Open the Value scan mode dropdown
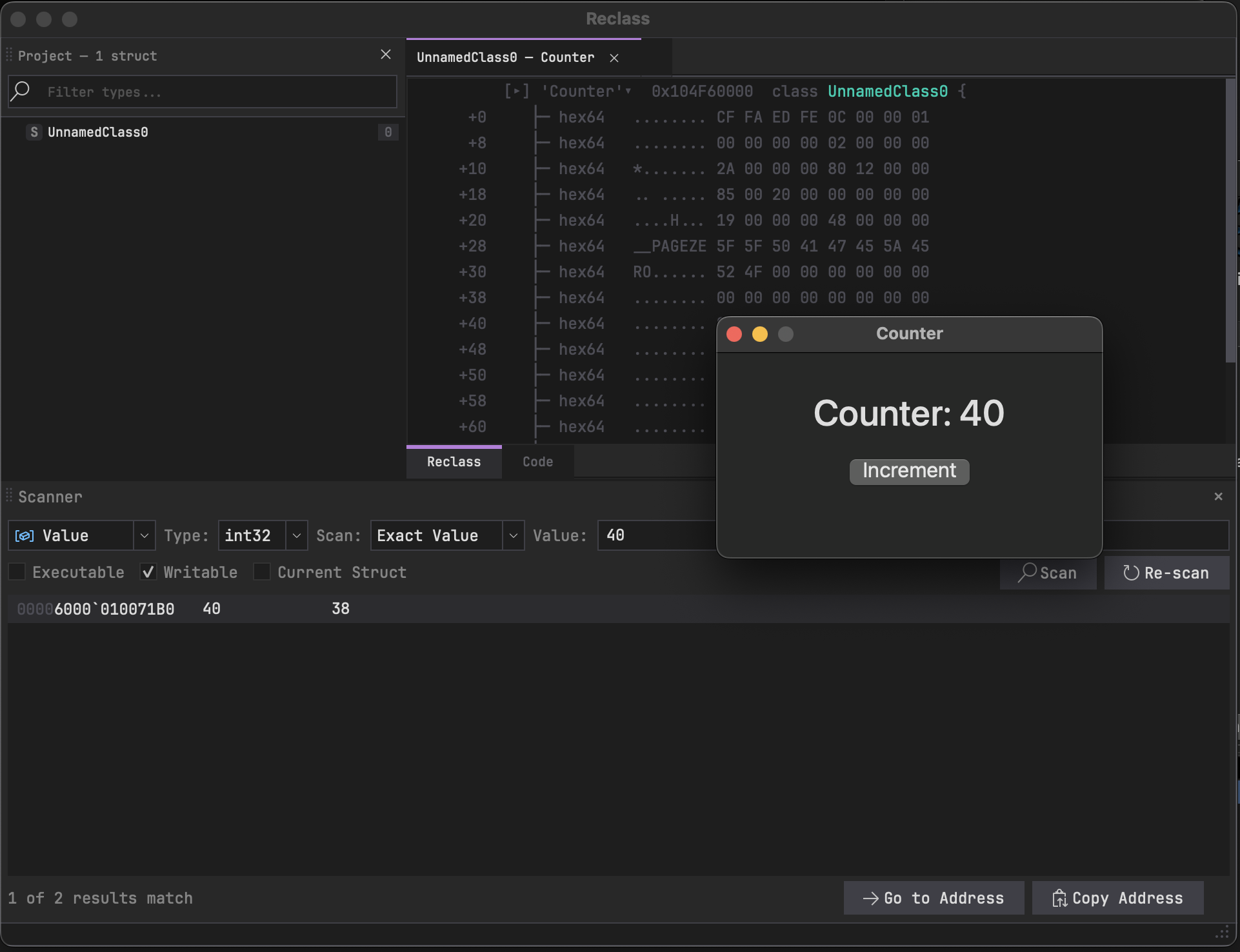Screen dimensions: 1240x952 click(x=145, y=535)
